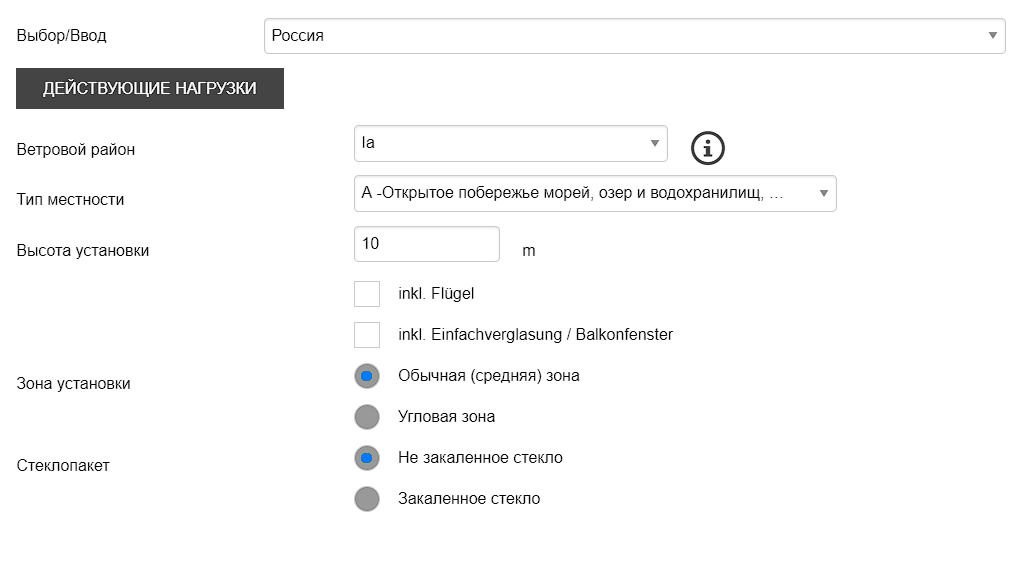Enable the inkl. Flügel checkbox

tap(367, 294)
